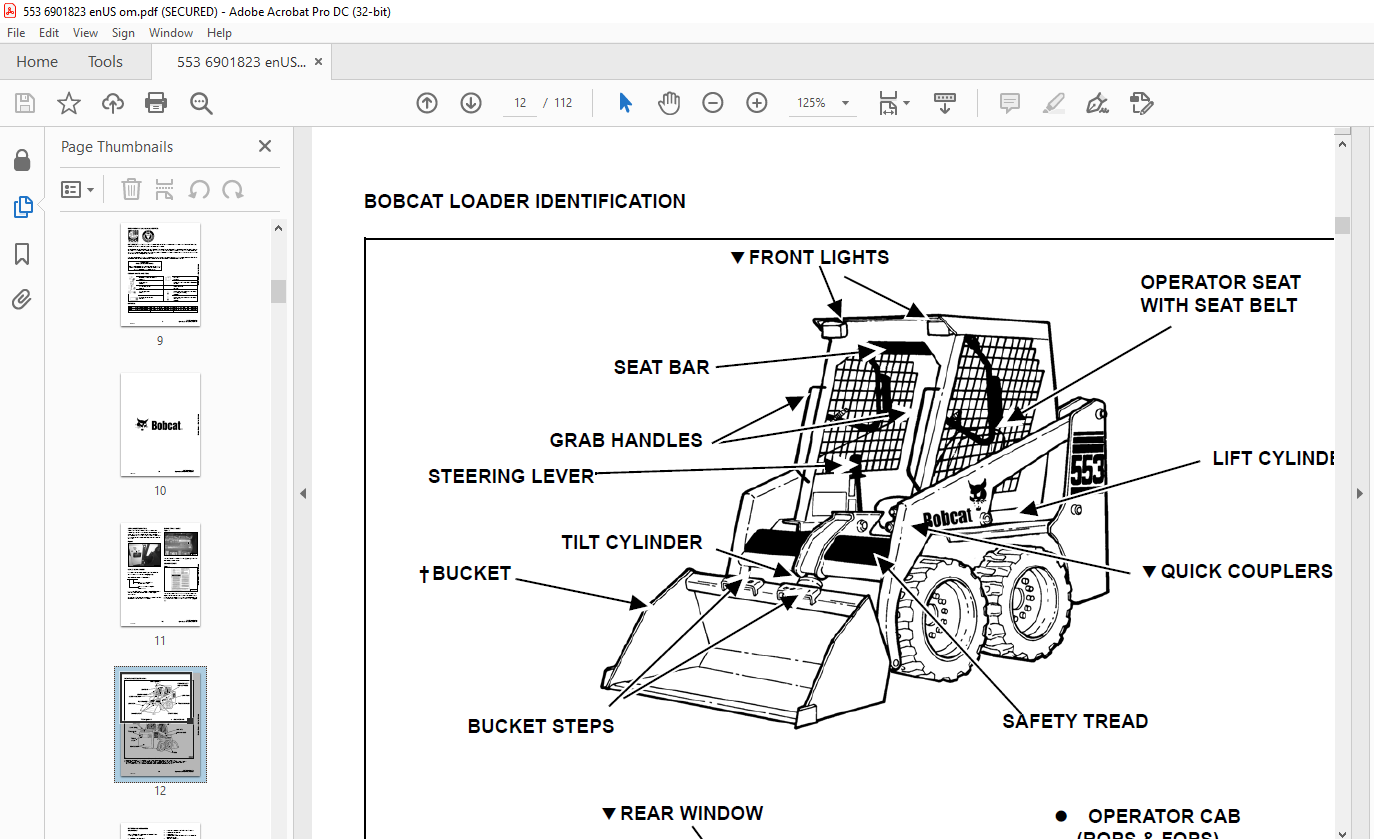Activate the hand pan tool
Viewport: 1374px width, 839px height.
tap(668, 103)
